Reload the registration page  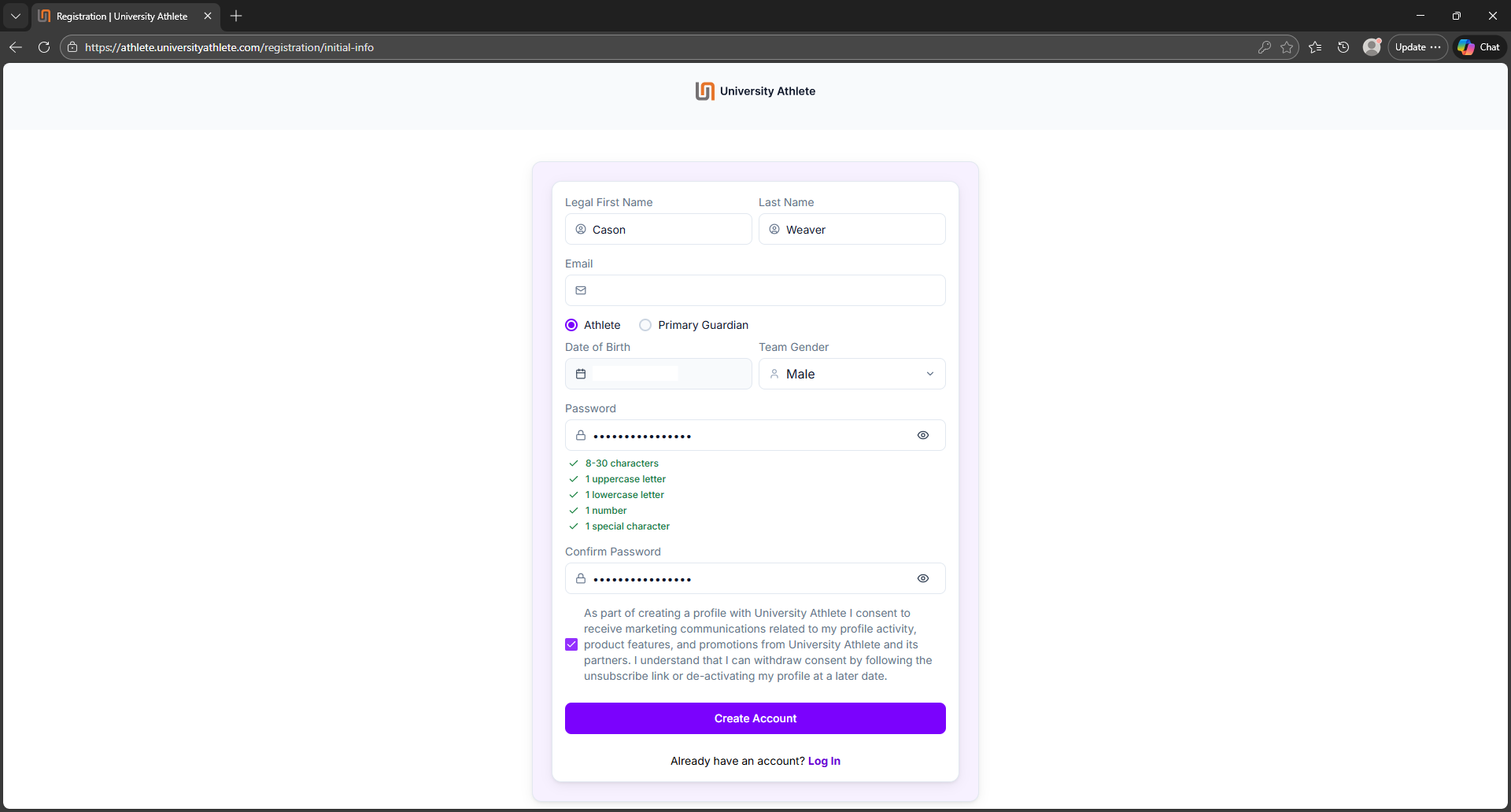[x=44, y=47]
